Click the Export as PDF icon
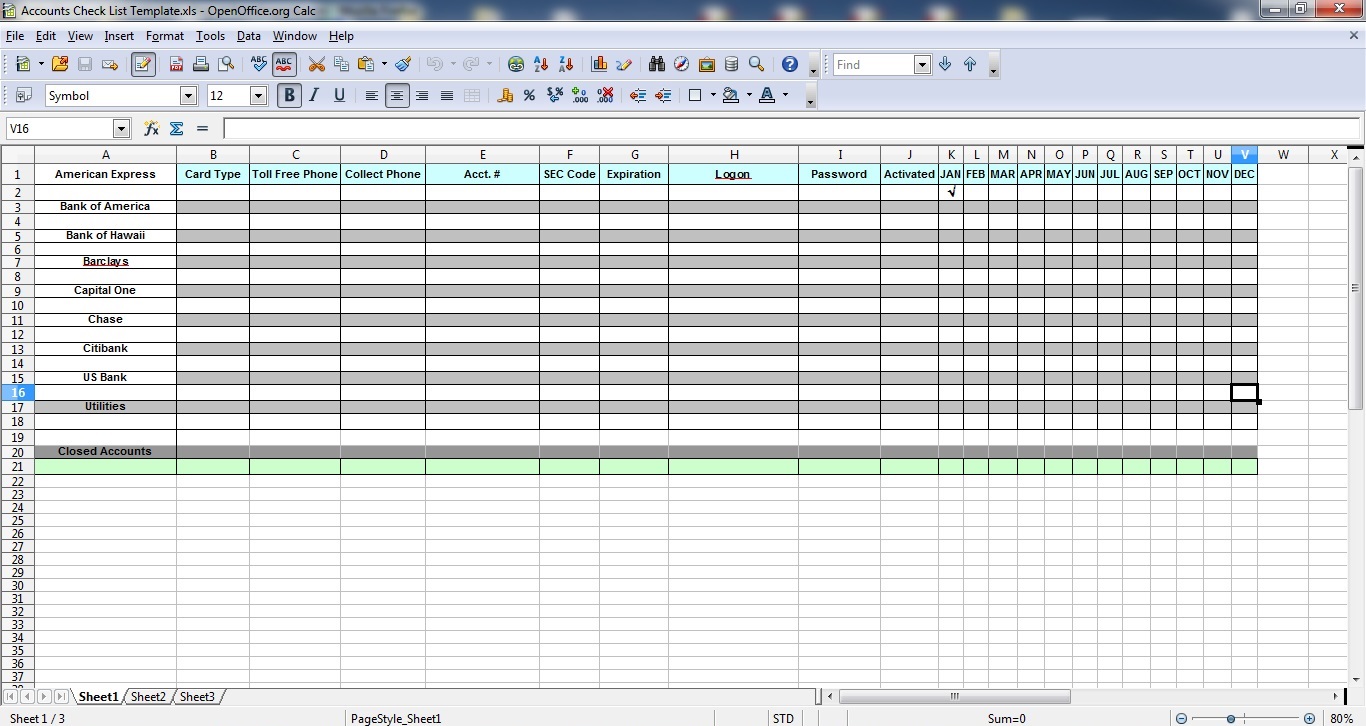The image size is (1366, 726). point(176,64)
